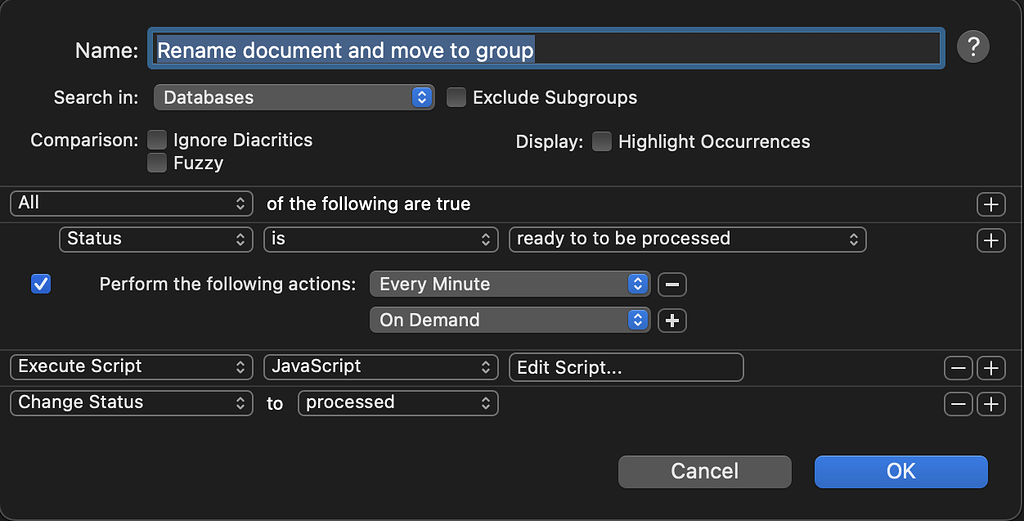Add action using plus on Change Status row
The image size is (1024, 521).
tap(990, 403)
